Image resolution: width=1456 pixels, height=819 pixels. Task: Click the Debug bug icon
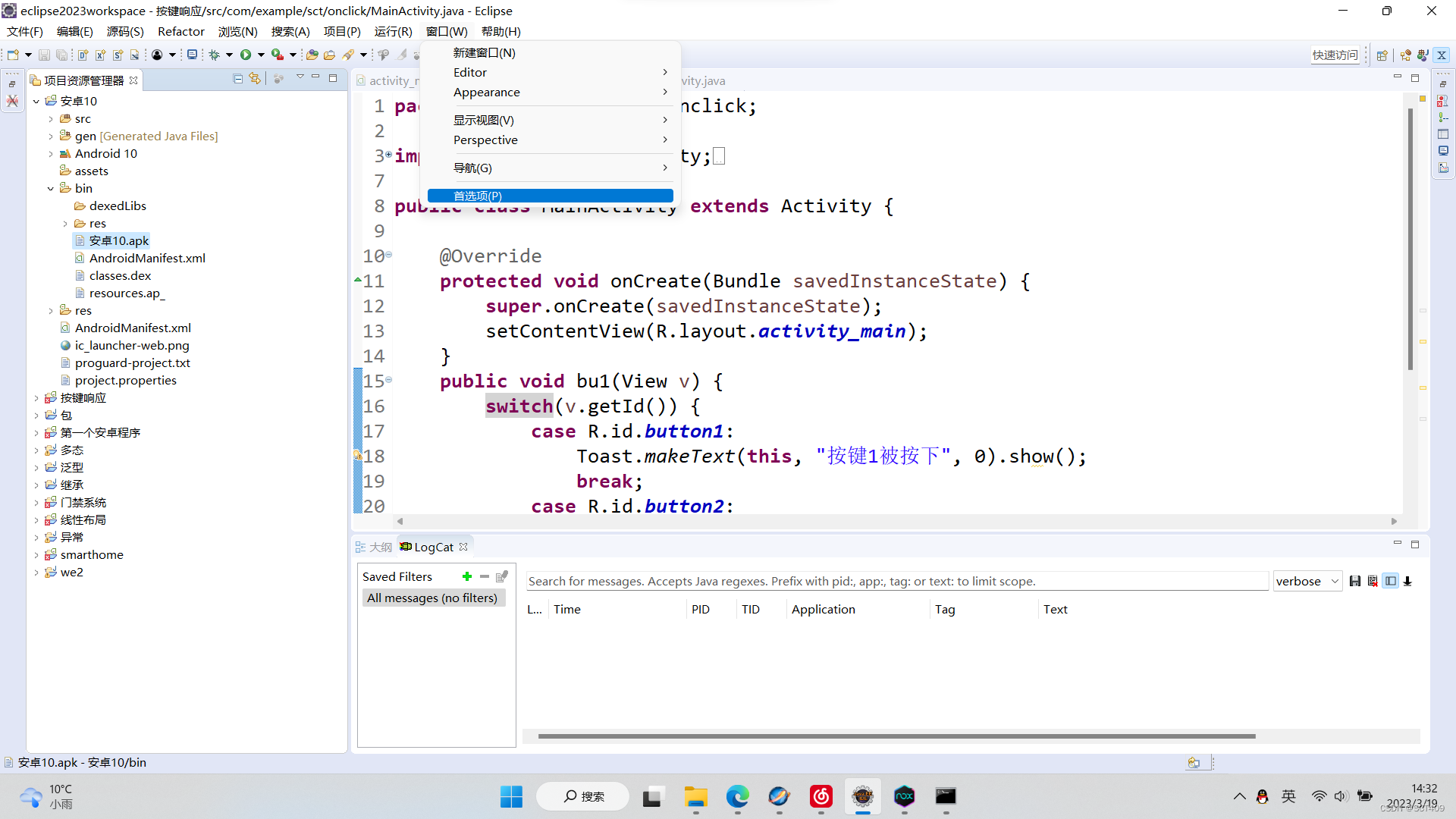215,55
